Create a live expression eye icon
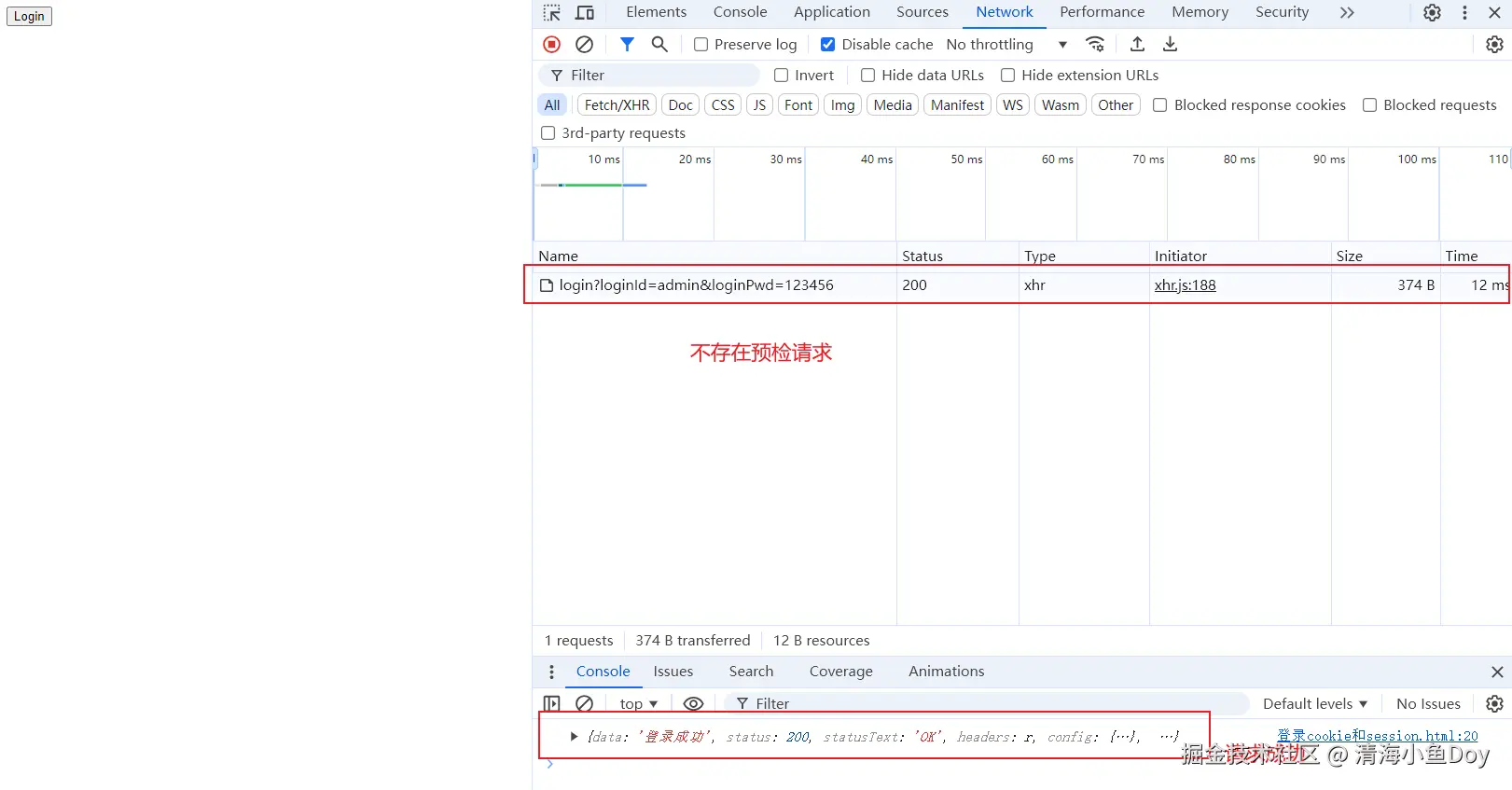The width and height of the screenshot is (1512, 790). (693, 703)
